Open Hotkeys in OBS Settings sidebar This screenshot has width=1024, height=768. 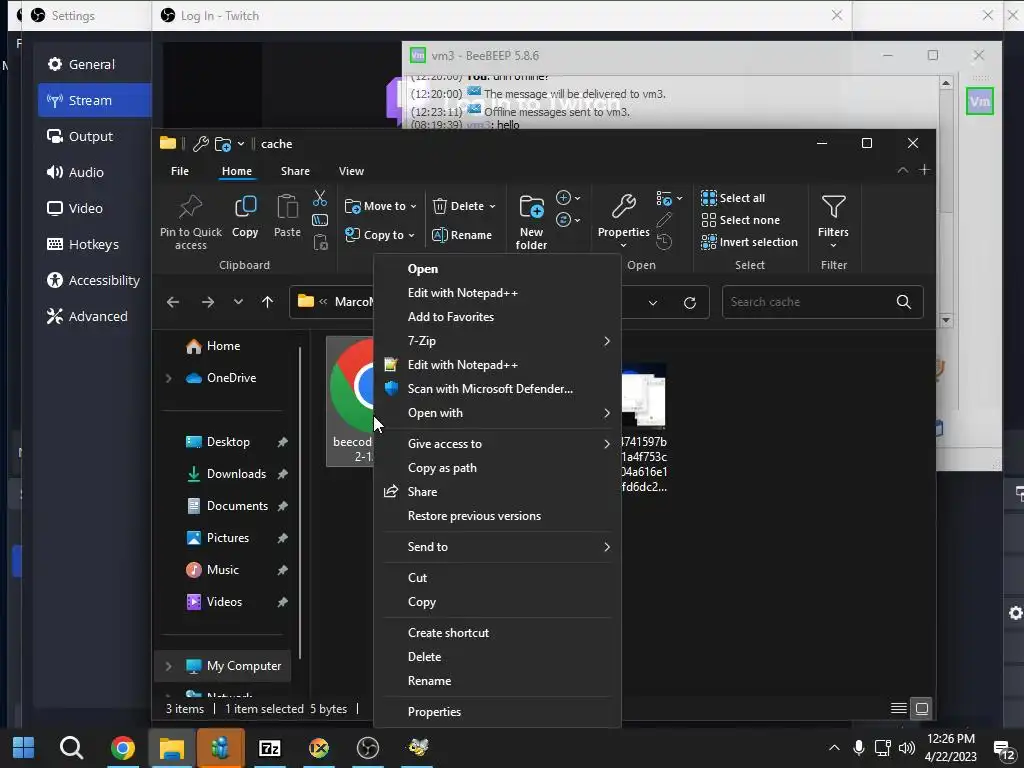coord(95,244)
